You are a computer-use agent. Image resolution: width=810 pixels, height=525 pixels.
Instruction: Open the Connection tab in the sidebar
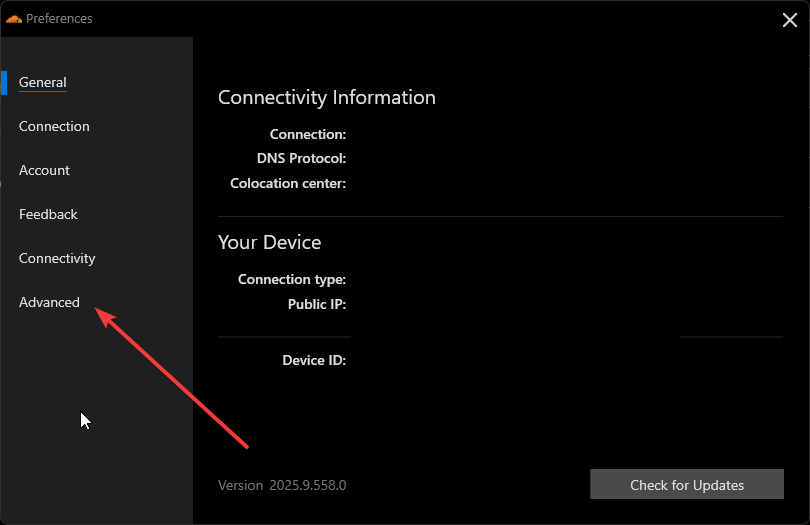(x=54, y=126)
